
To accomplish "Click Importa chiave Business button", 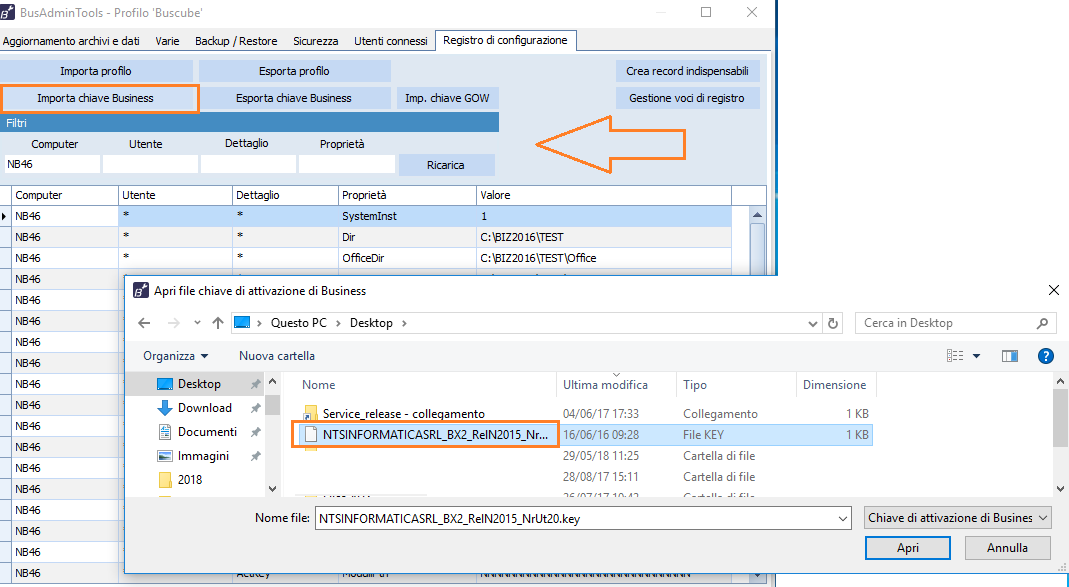I will [96, 98].
